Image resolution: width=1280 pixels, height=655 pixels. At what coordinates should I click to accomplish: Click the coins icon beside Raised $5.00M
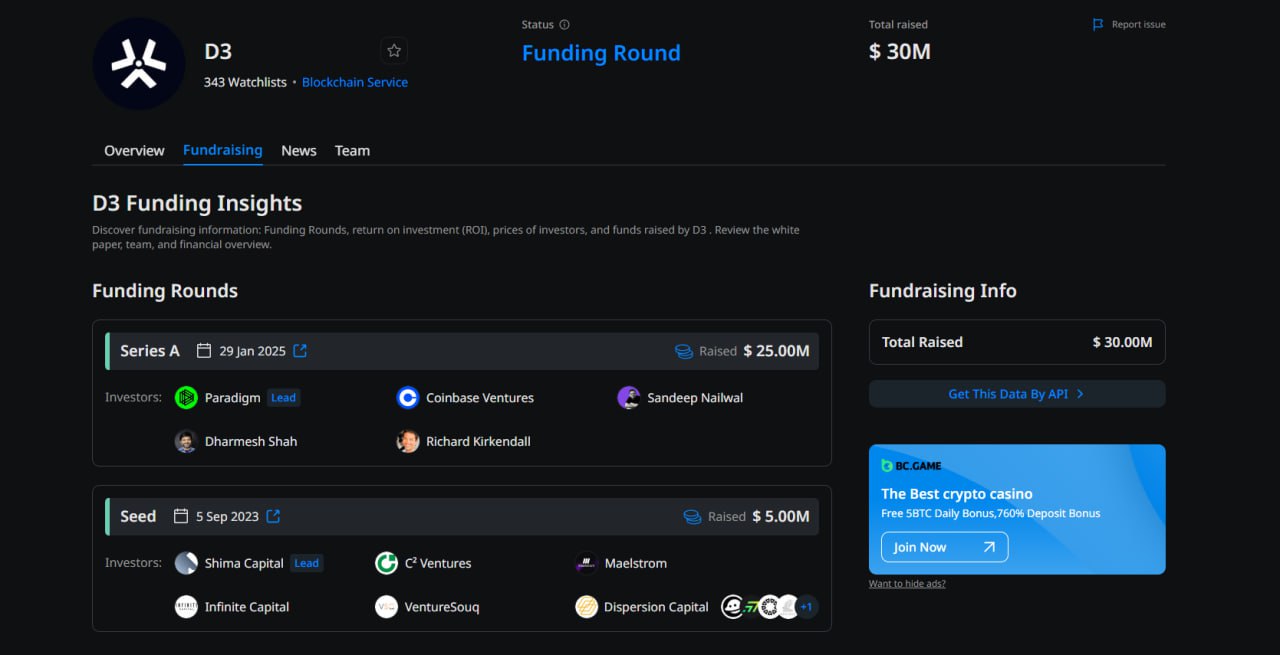point(692,517)
